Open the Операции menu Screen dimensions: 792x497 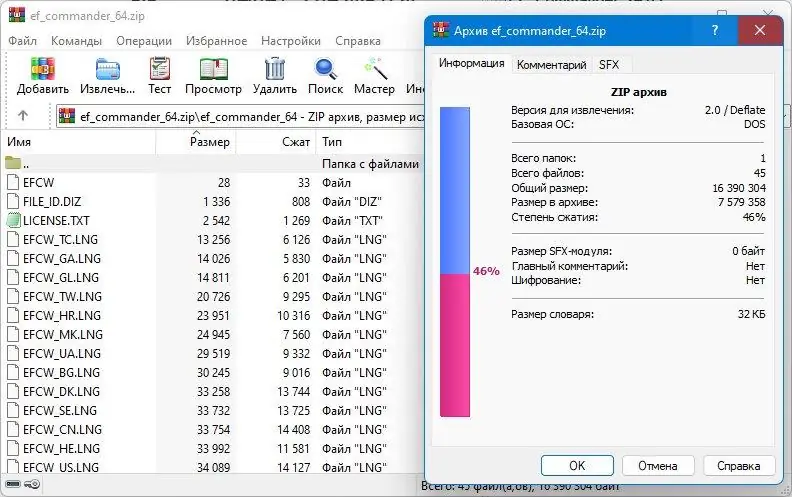click(x=144, y=41)
